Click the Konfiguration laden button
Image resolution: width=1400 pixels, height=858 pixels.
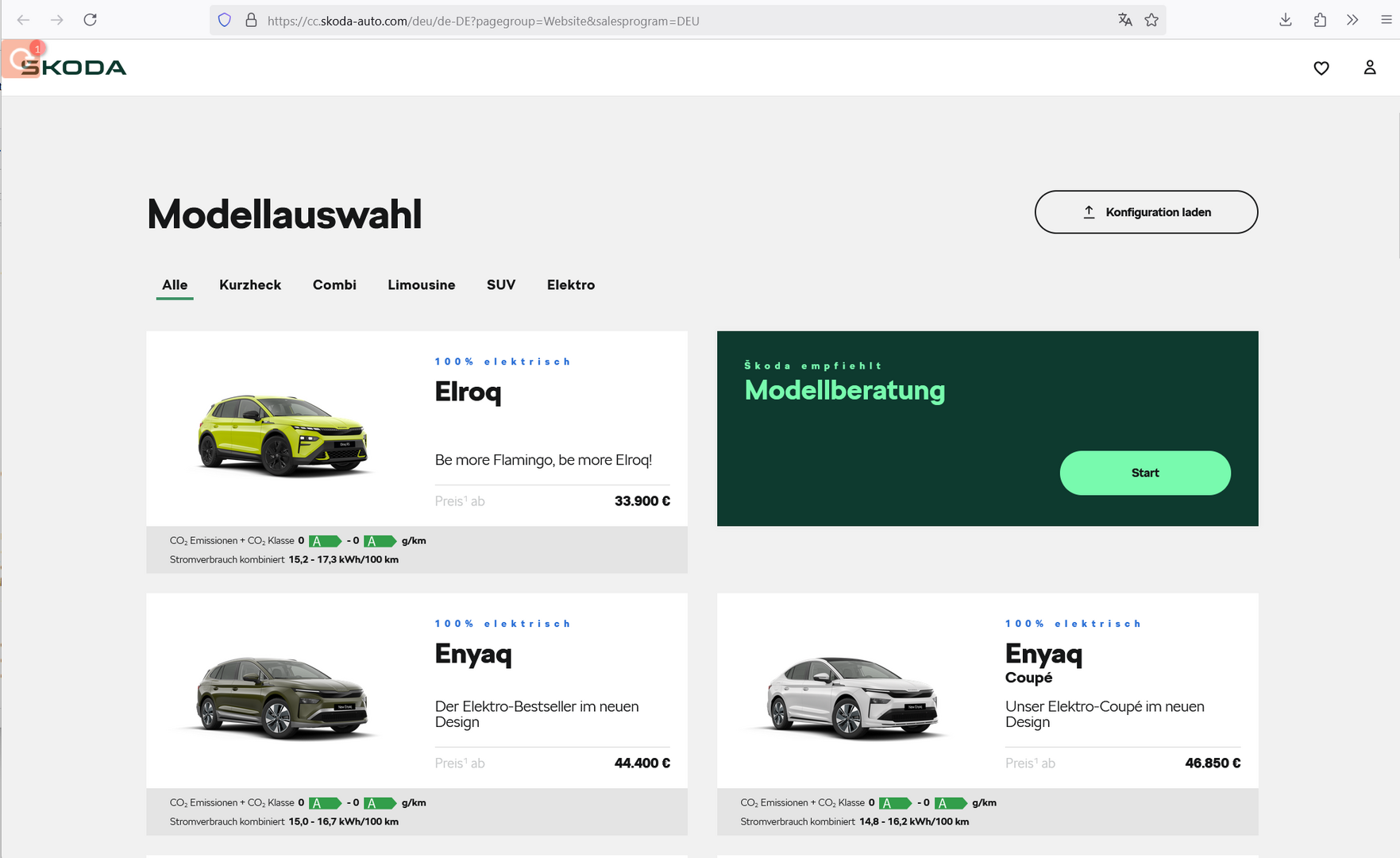coord(1146,212)
